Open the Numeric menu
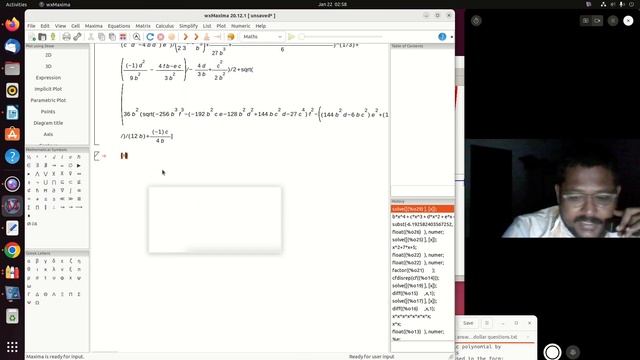This screenshot has width=640, height=360. [x=240, y=26]
